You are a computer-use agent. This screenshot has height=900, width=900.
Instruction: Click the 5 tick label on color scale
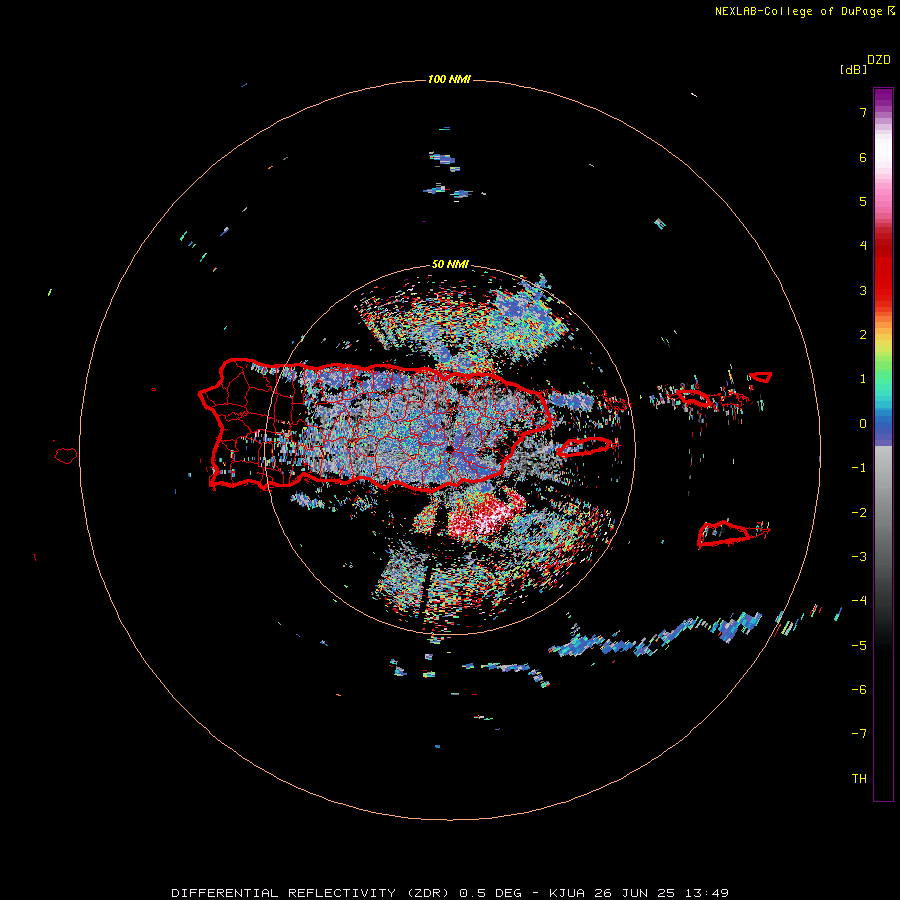pos(863,201)
